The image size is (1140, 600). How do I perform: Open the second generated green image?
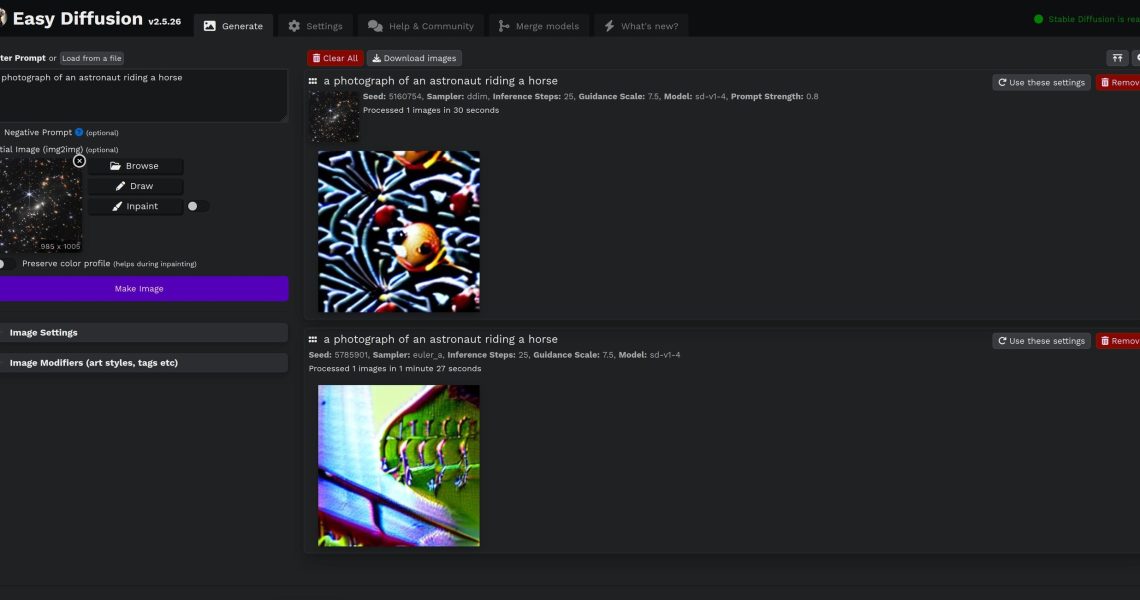[398, 465]
